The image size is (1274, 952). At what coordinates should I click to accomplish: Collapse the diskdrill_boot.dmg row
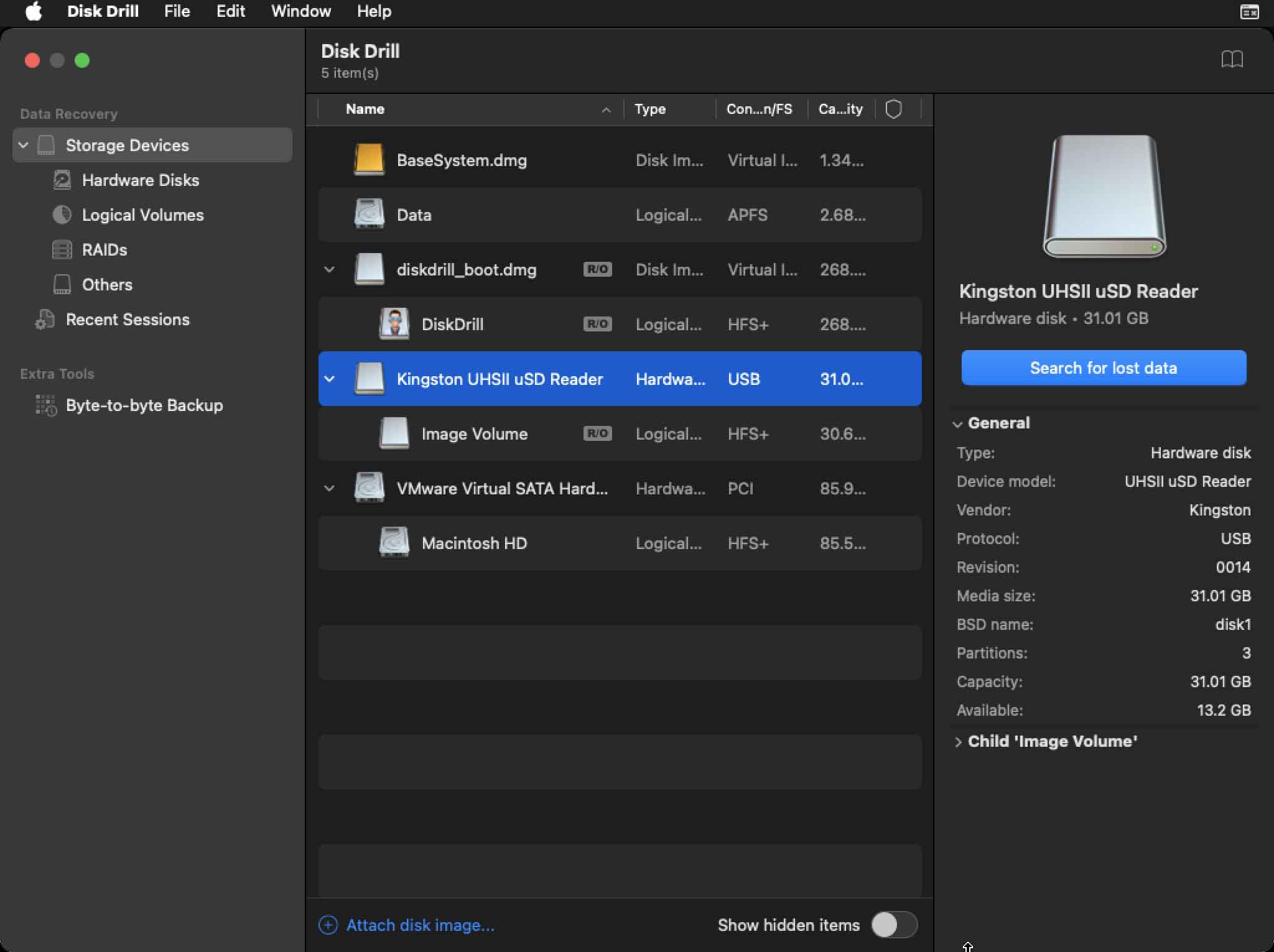pyautogui.click(x=329, y=269)
